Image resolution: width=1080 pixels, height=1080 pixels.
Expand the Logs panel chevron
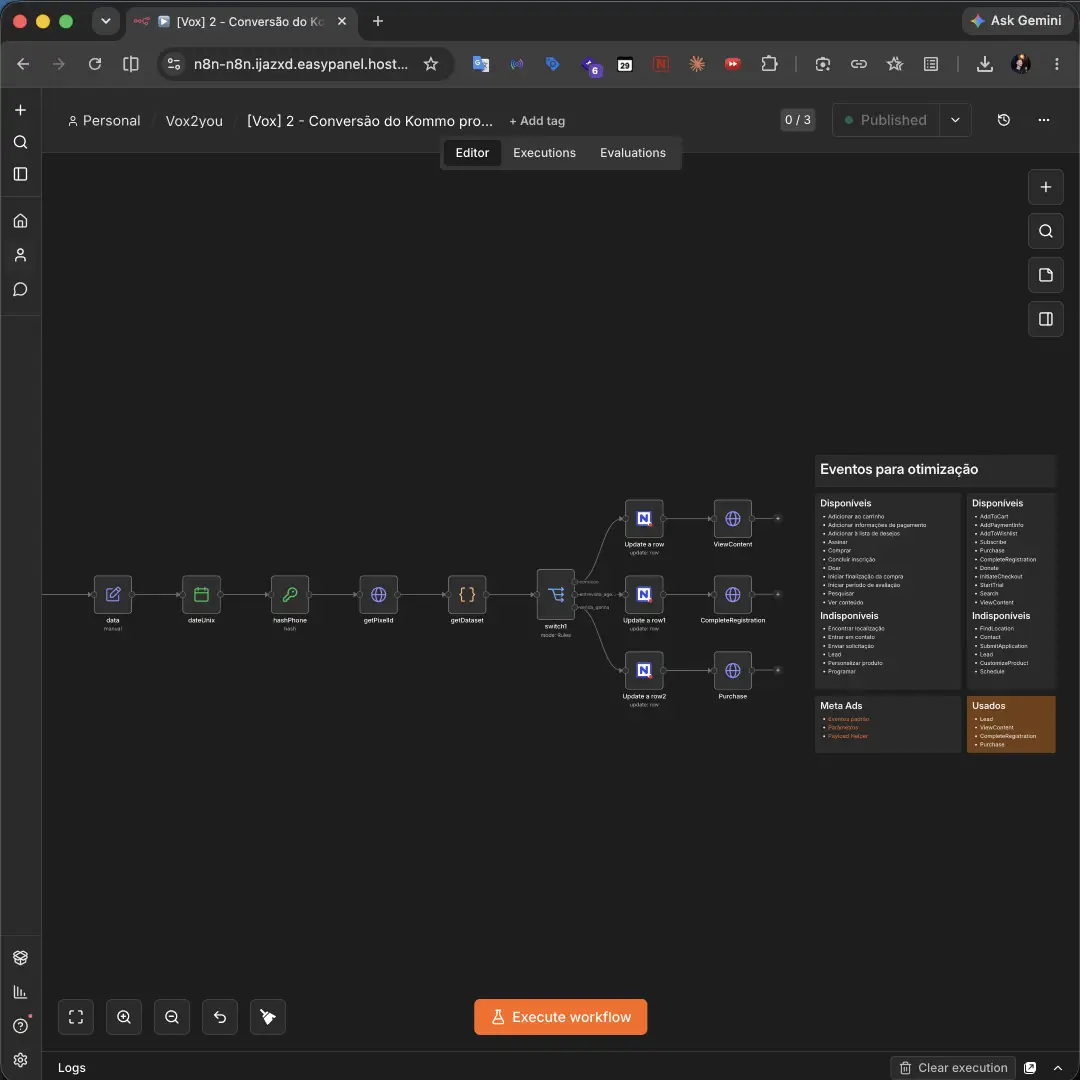pos(1058,1068)
